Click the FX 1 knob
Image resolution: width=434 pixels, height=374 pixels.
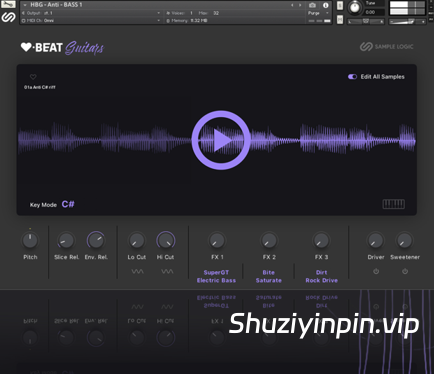click(217, 241)
